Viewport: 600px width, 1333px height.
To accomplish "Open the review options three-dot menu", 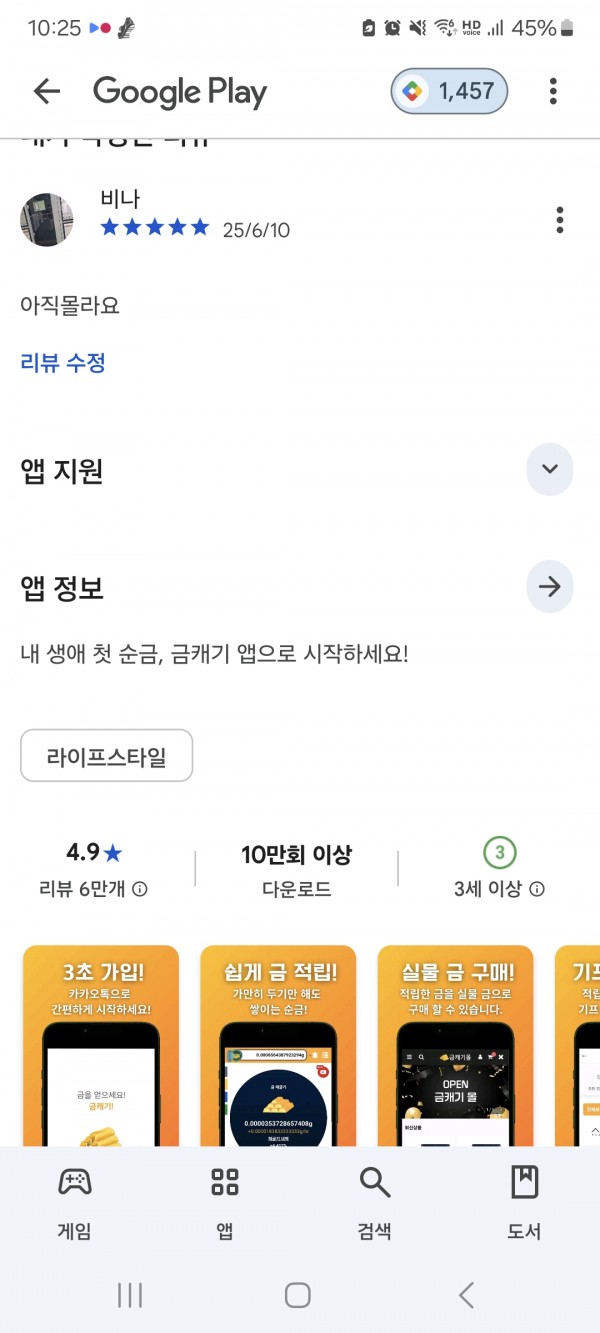I will click(560, 220).
